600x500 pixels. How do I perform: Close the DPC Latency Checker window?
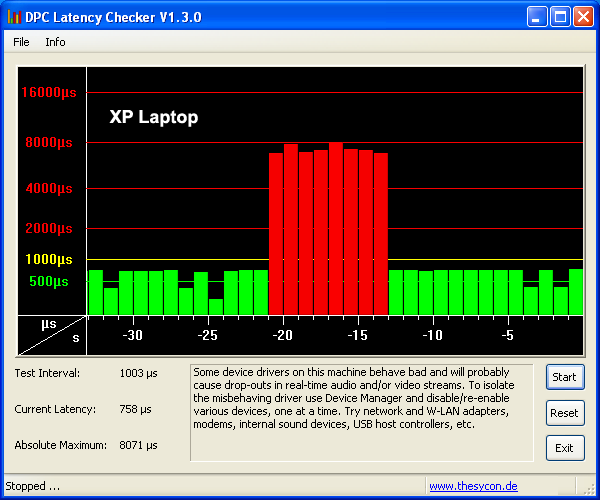pos(583,17)
